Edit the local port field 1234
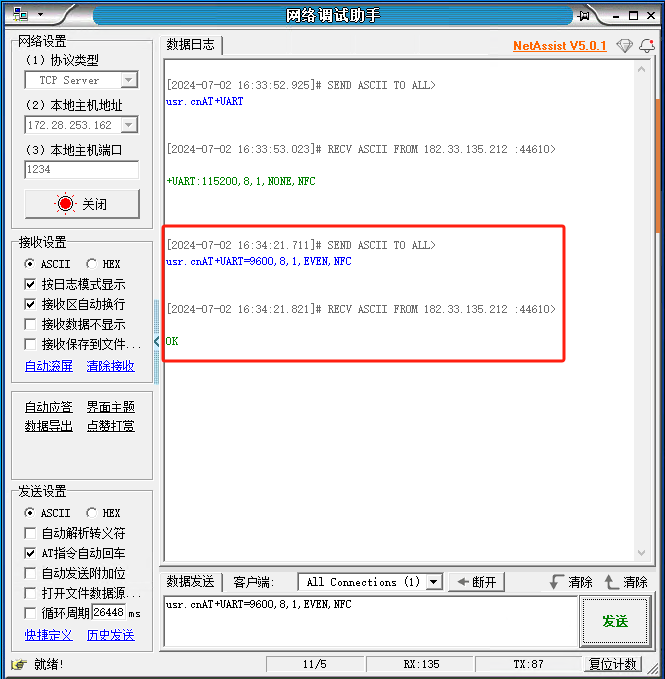The image size is (665, 679). pos(81,169)
